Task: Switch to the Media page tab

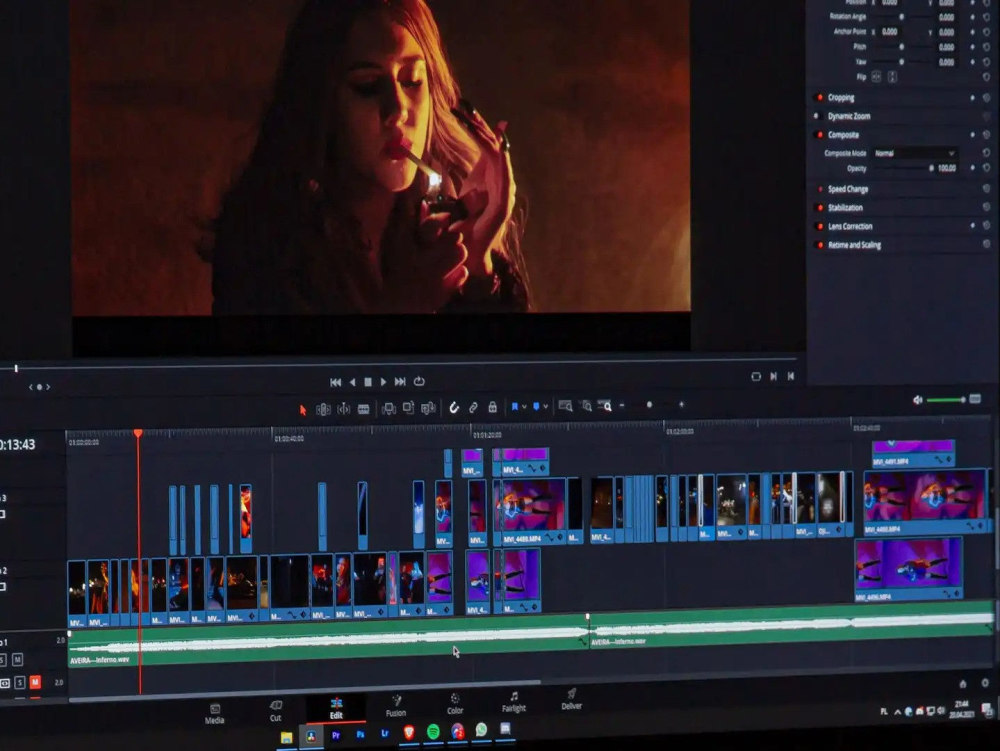Action: coord(214,714)
